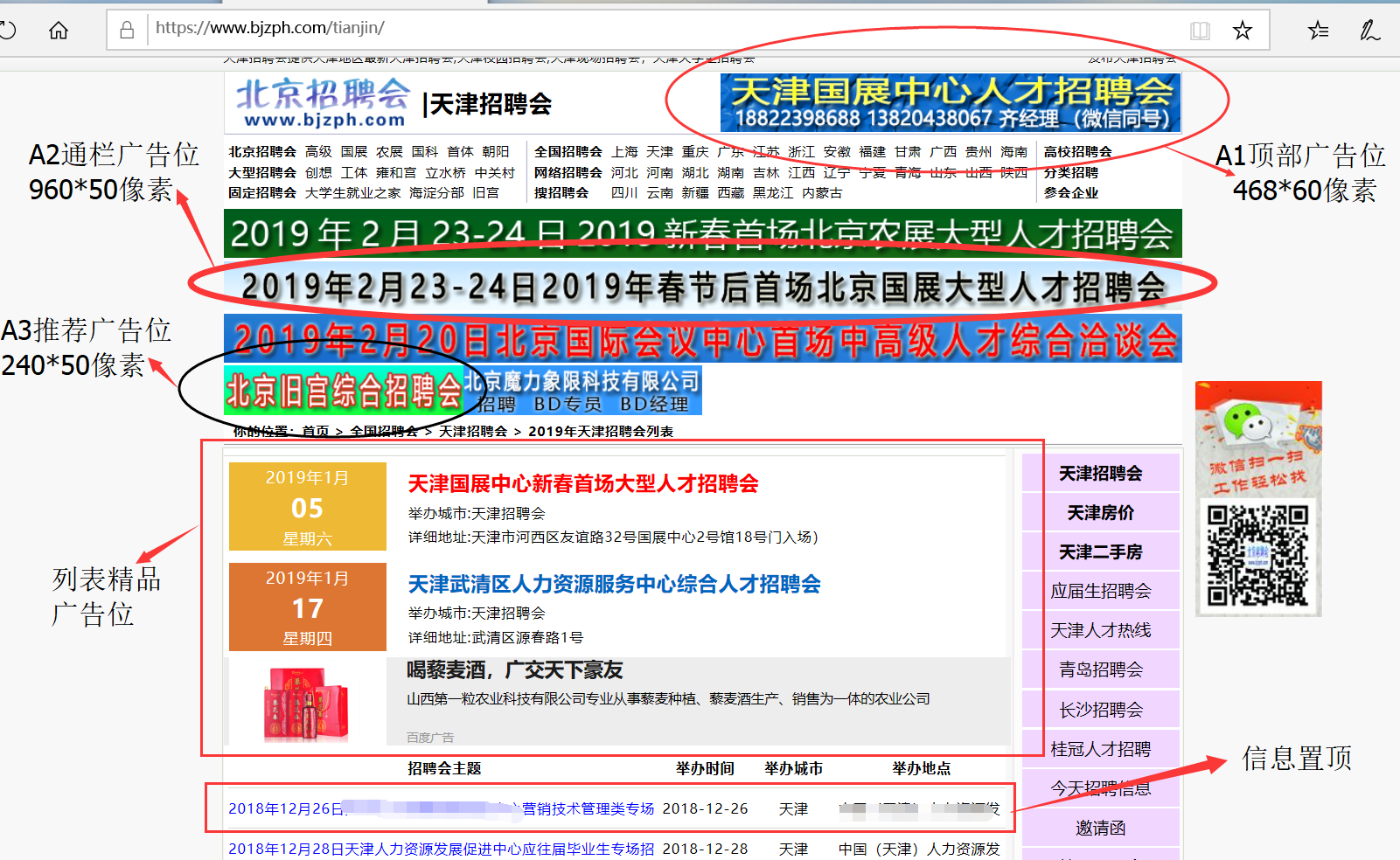Choose 新疆 region link
Image resolution: width=1400 pixels, height=860 pixels.
695,193
